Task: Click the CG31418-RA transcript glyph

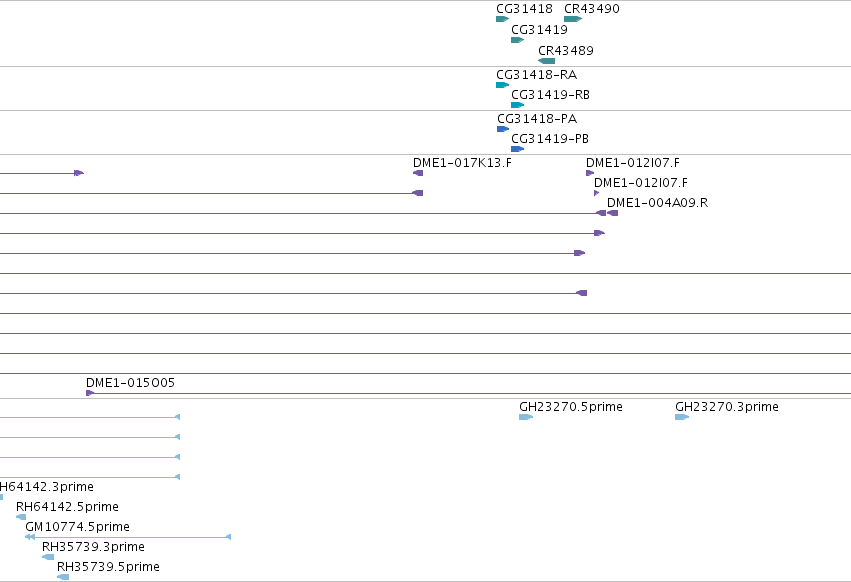Action: [x=503, y=85]
